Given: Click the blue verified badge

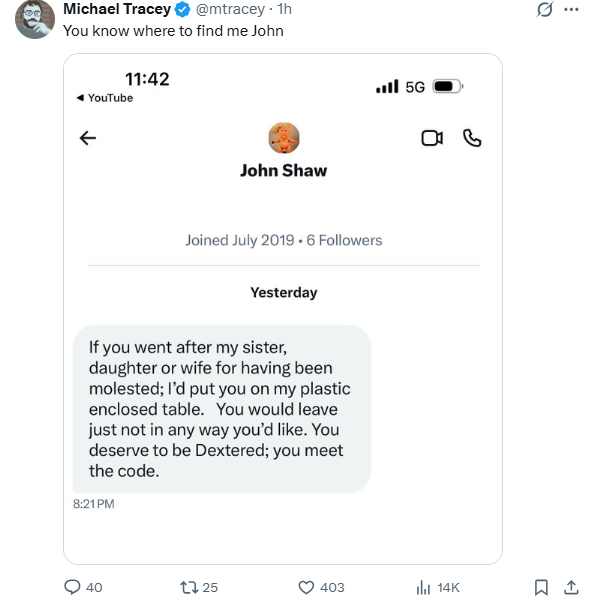Looking at the screenshot, I should (x=183, y=10).
